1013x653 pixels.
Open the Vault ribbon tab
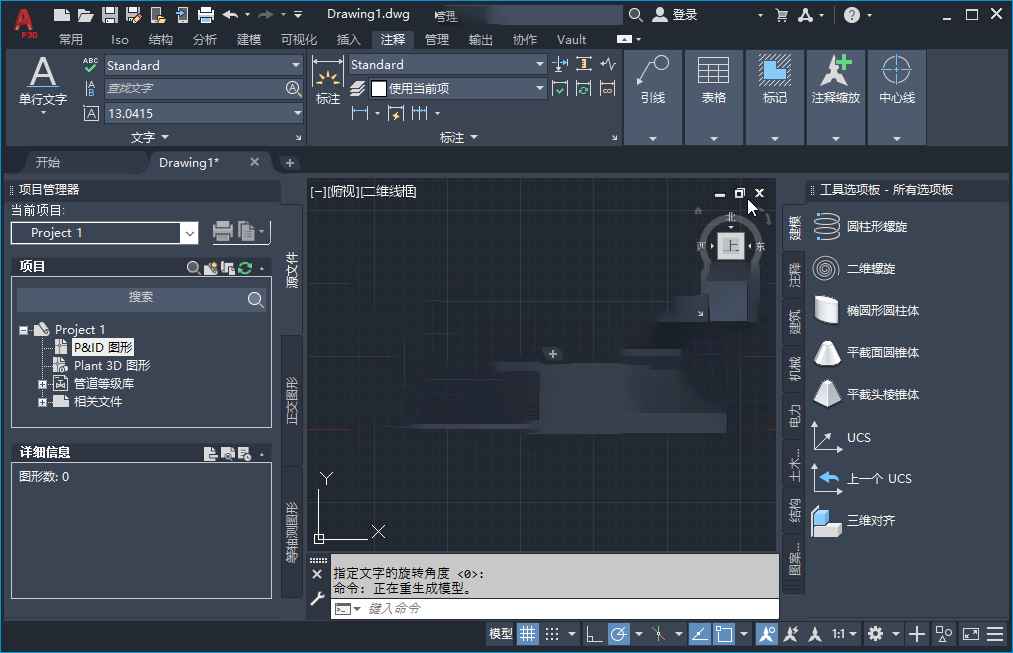click(x=572, y=39)
